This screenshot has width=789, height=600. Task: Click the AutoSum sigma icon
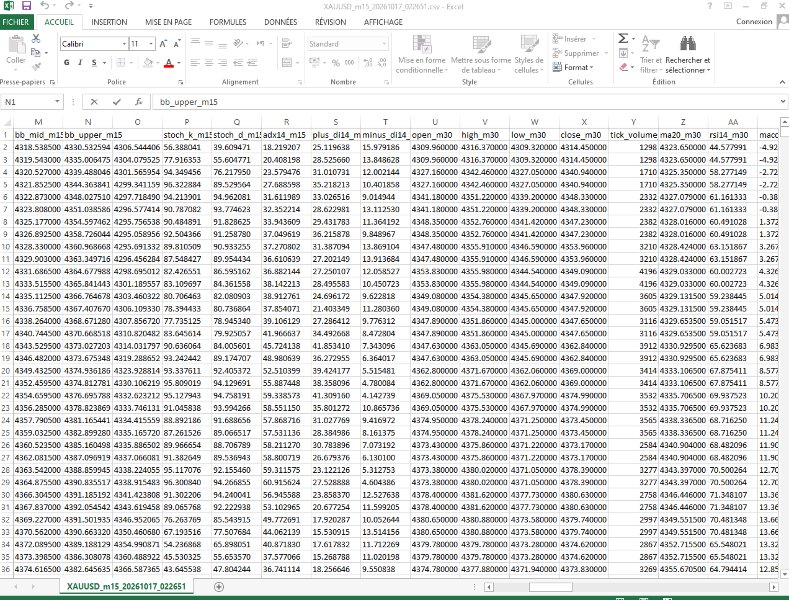pyautogui.click(x=623, y=39)
